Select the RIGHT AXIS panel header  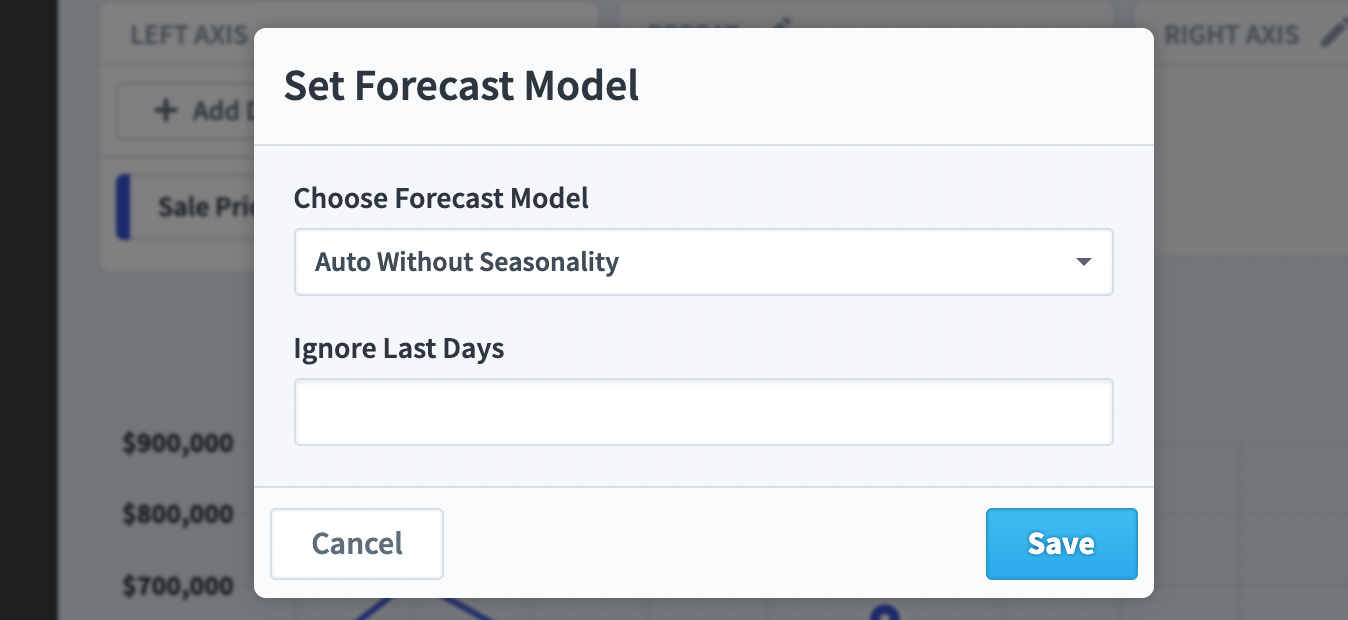(1232, 35)
